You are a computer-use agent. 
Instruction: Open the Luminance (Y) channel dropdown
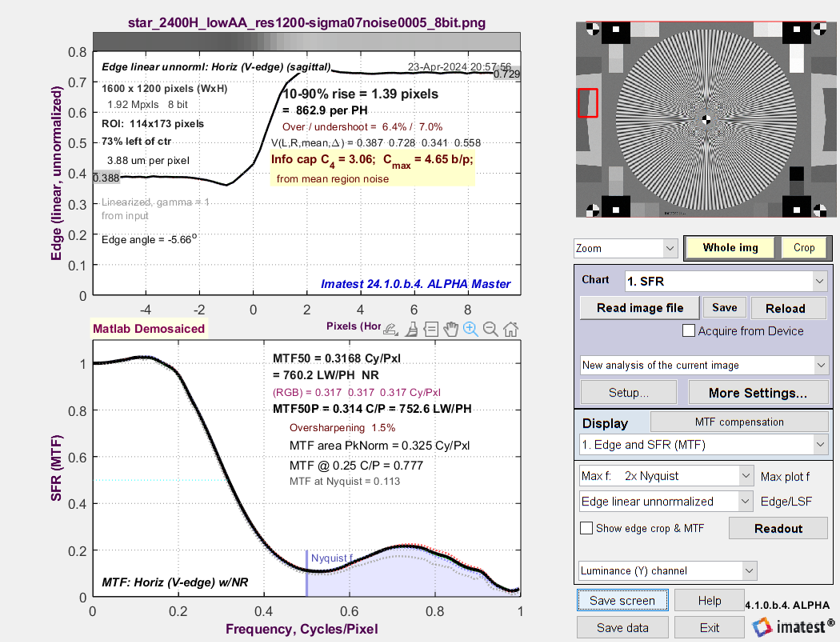click(666, 571)
